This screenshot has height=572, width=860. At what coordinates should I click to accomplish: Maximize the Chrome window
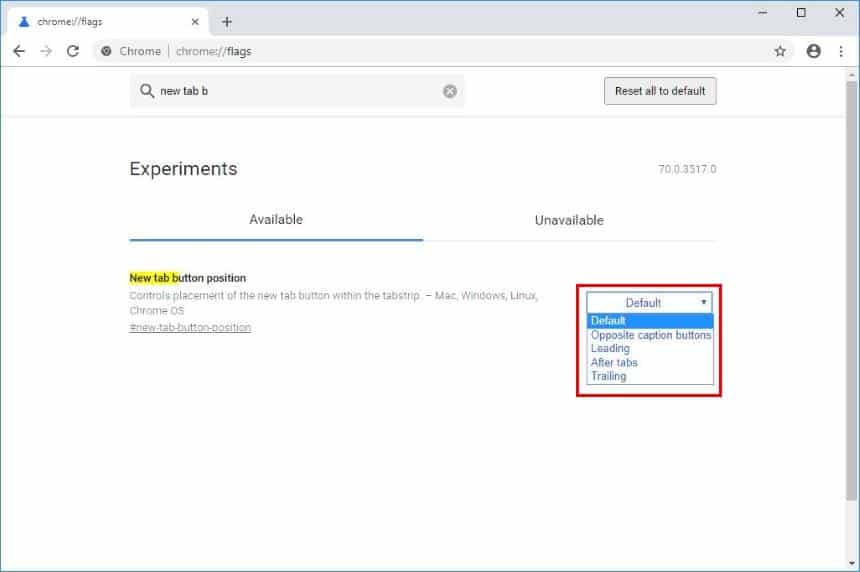(801, 13)
